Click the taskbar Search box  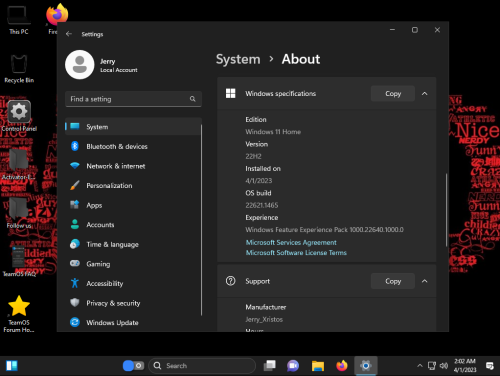click(202, 366)
